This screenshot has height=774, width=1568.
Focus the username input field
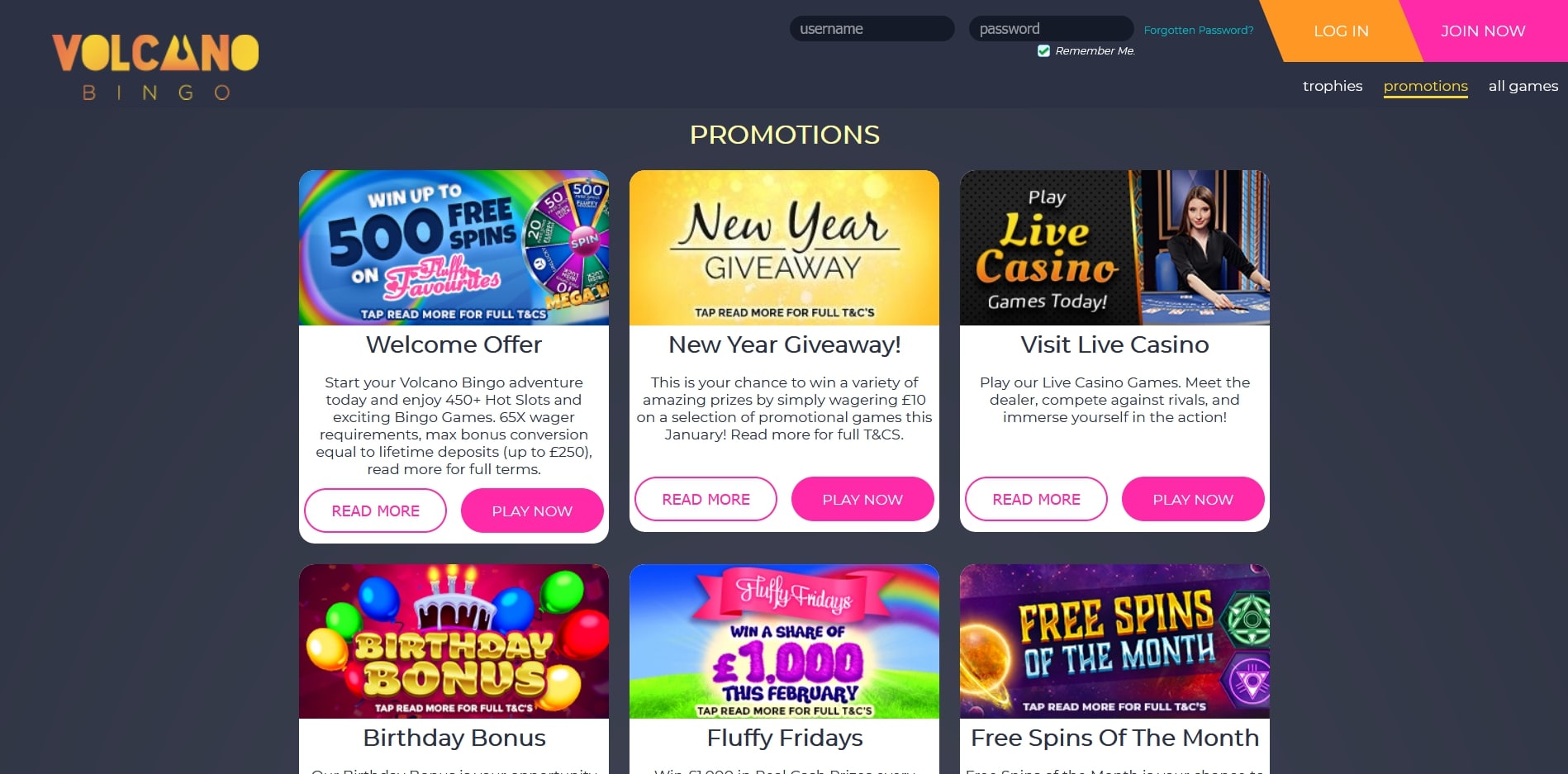[x=872, y=29]
